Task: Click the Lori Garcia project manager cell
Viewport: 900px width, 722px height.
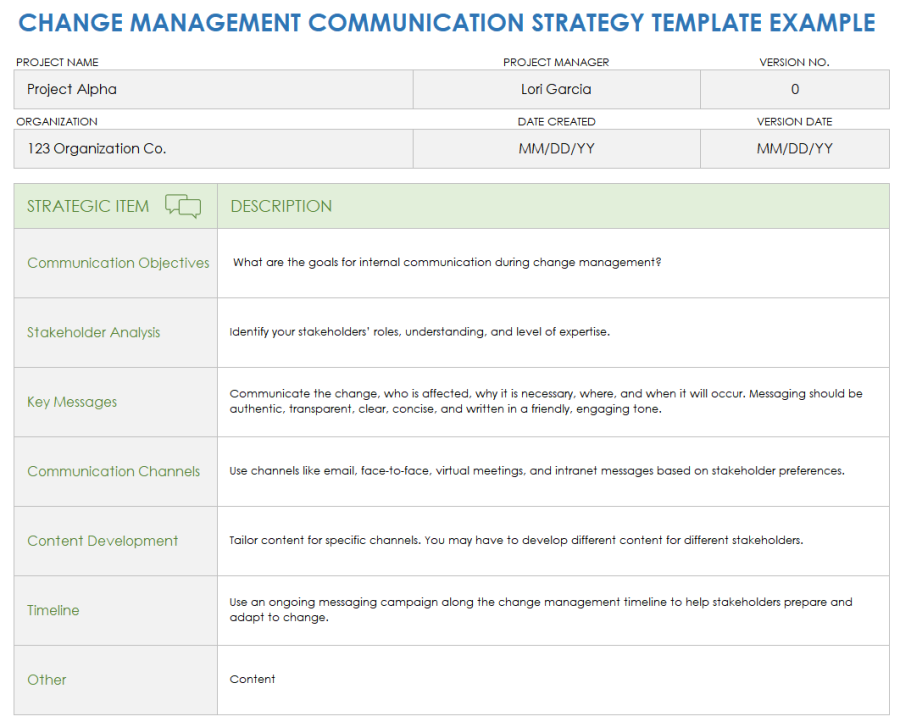Action: 556,89
